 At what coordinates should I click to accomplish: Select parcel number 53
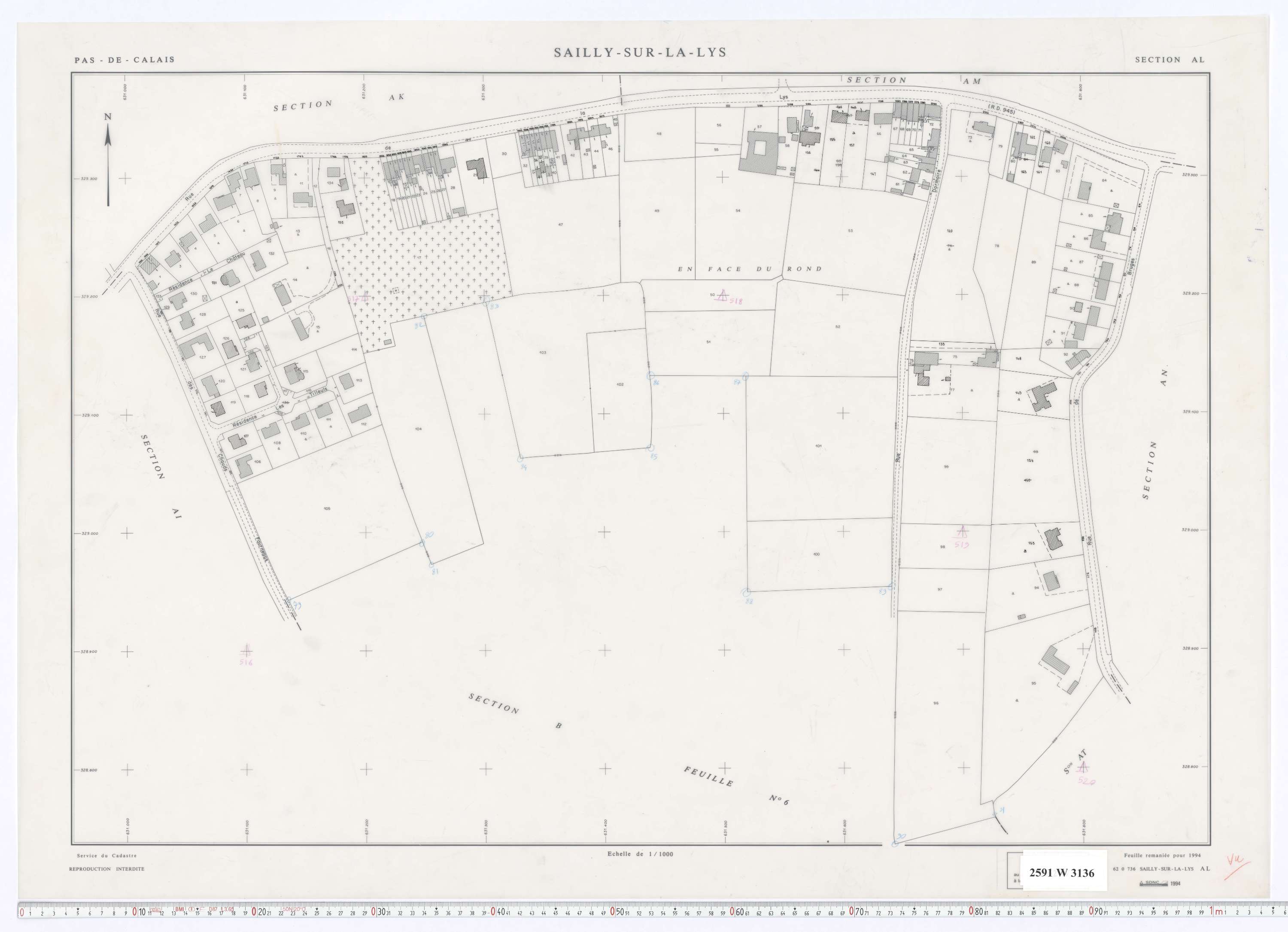tap(850, 231)
